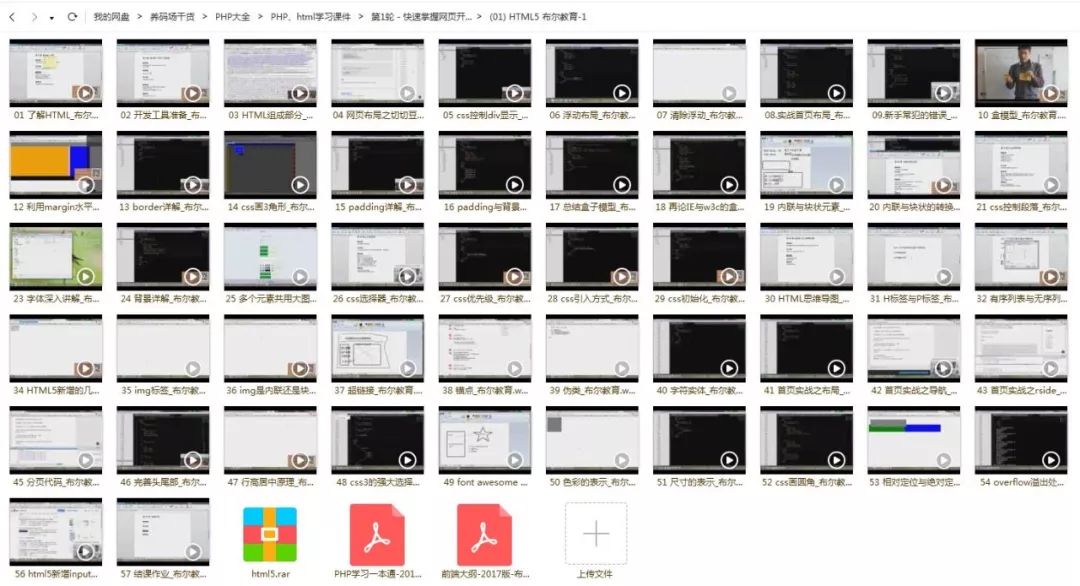The width and height of the screenshot is (1080, 586).
Task: Click the back navigation arrow
Action: coord(13,17)
